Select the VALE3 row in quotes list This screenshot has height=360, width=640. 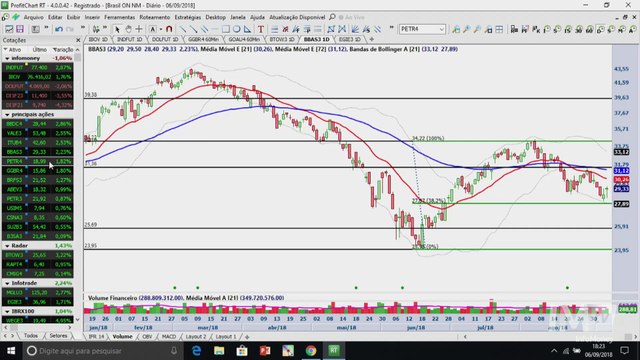point(38,133)
